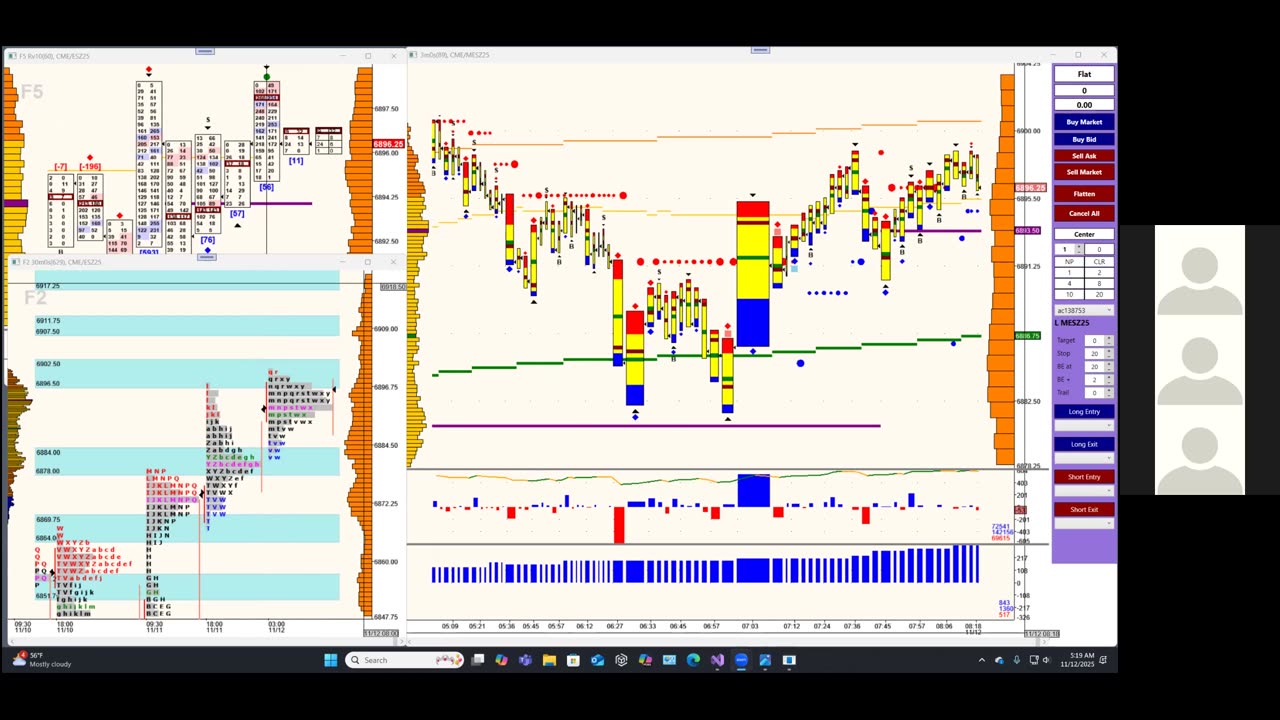This screenshot has height=720, width=1280.
Task: Set quantity preset to 8
Action: click(1099, 283)
